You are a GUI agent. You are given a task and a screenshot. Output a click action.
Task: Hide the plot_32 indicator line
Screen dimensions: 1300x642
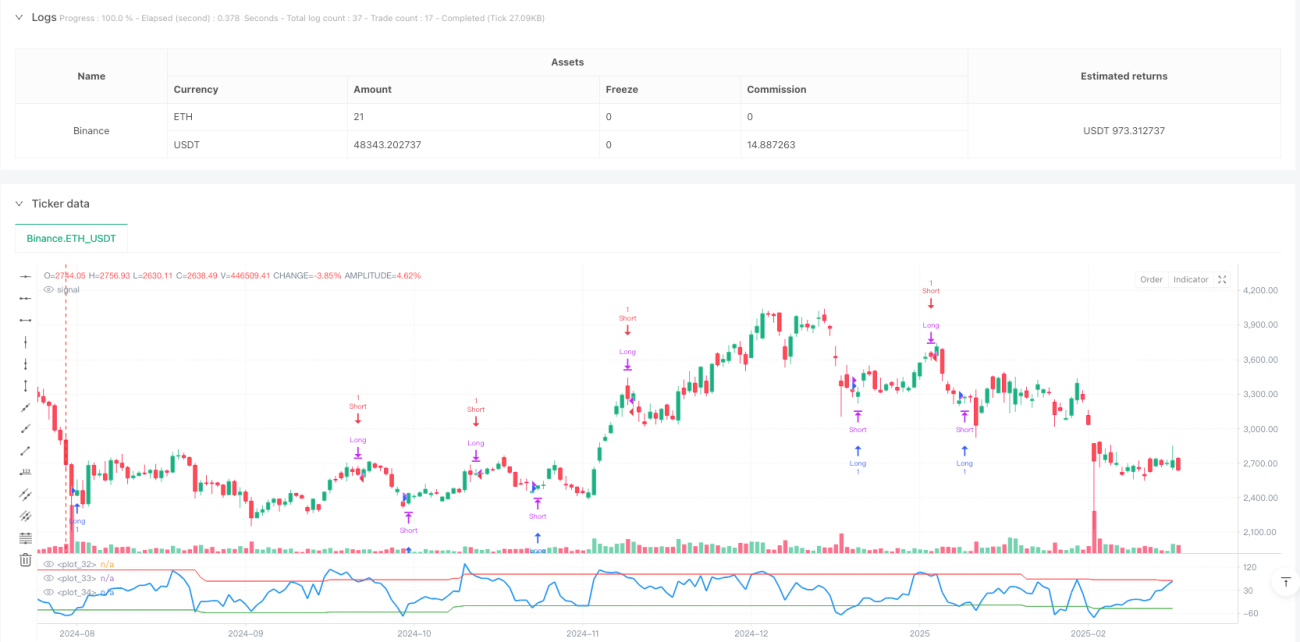(49, 565)
